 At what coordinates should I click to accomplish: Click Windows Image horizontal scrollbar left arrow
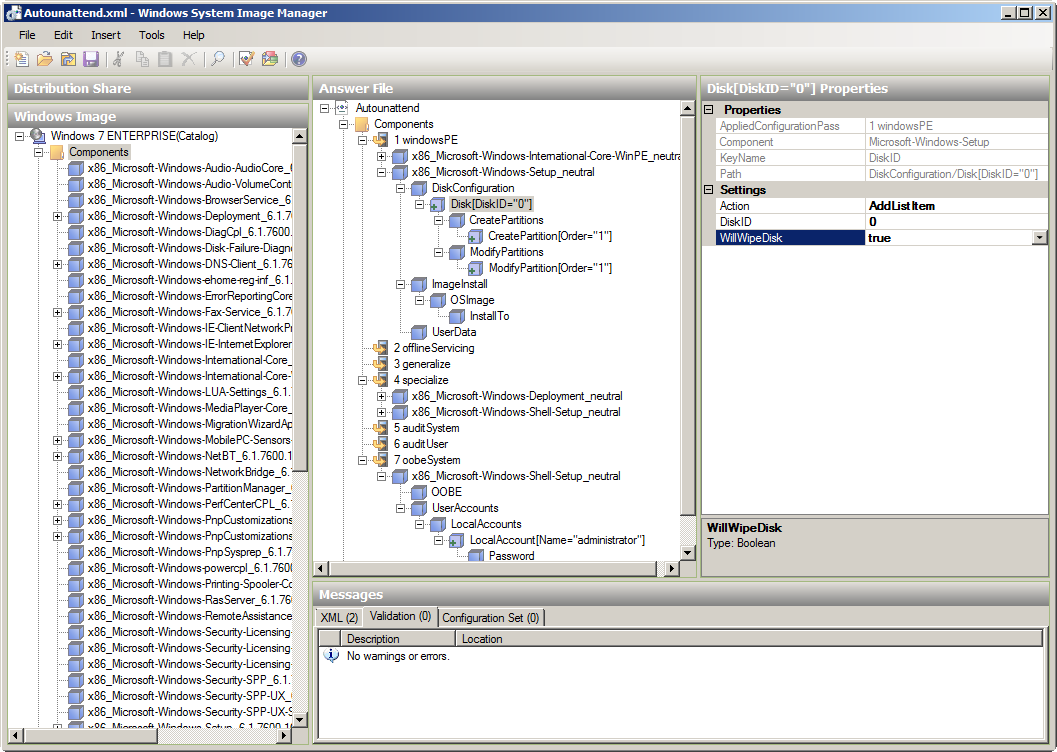point(16,736)
